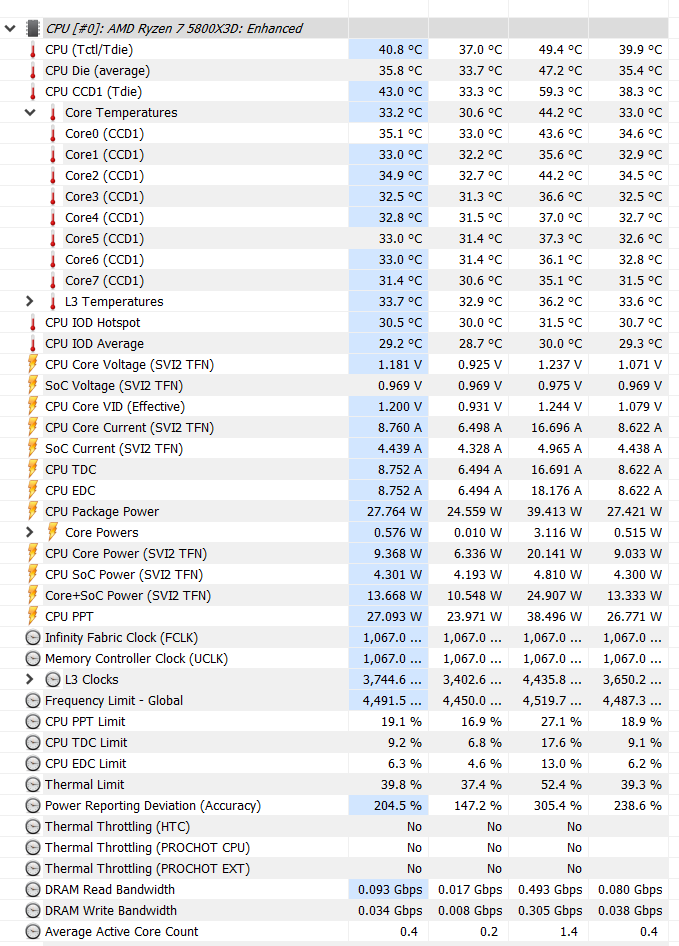This screenshot has height=946, width=679.
Task: Click lightning icon beside CPU EDC
Action: tap(33, 490)
